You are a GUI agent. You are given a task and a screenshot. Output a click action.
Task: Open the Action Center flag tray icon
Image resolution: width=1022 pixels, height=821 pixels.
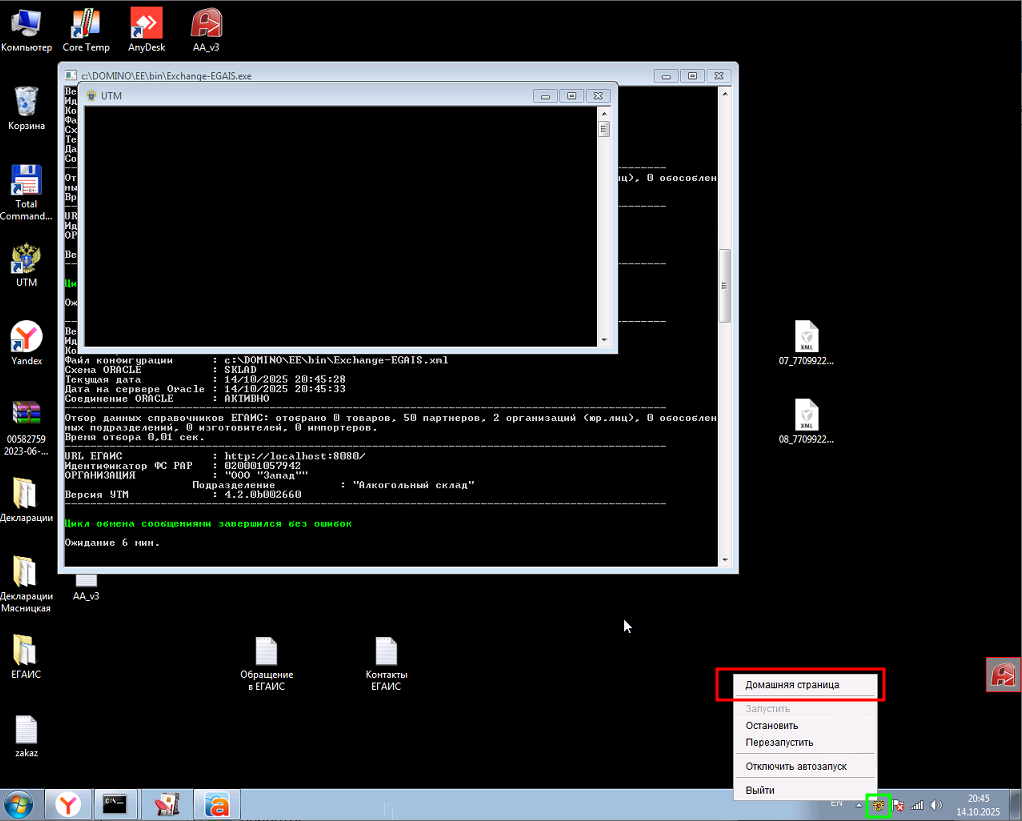[898, 805]
